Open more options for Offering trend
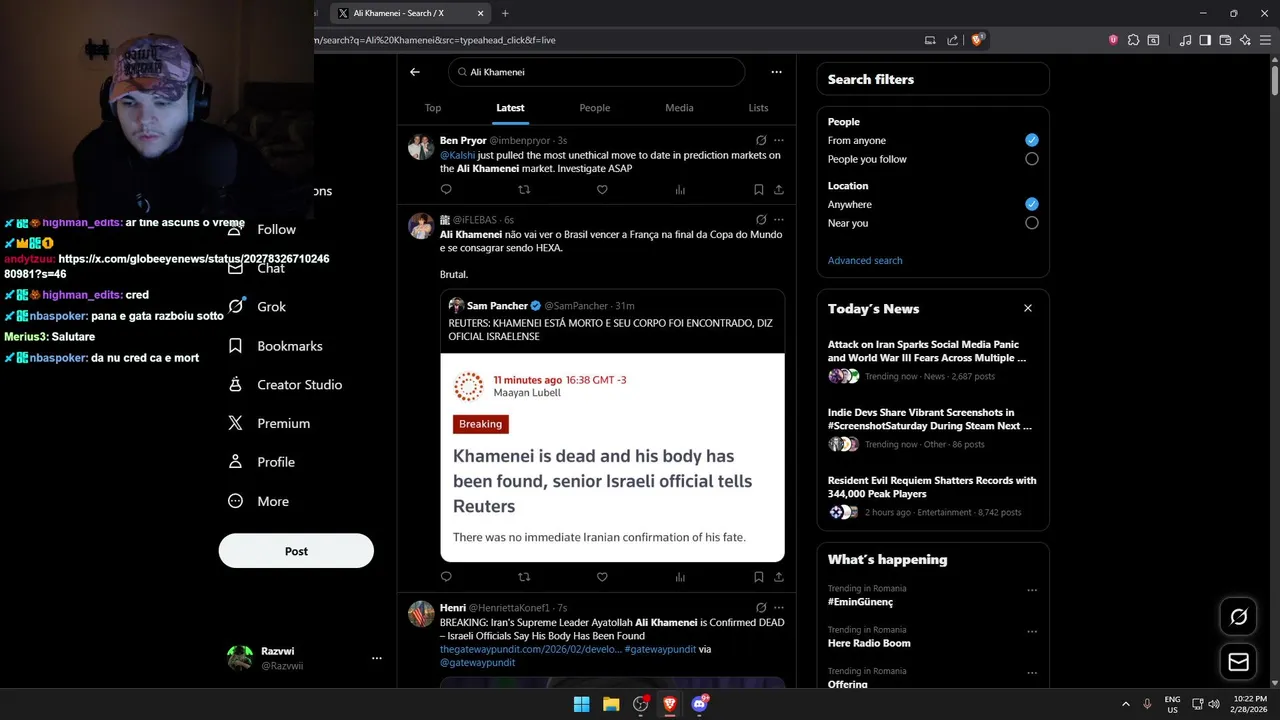Viewport: 1280px width, 720px height. (x=1032, y=673)
